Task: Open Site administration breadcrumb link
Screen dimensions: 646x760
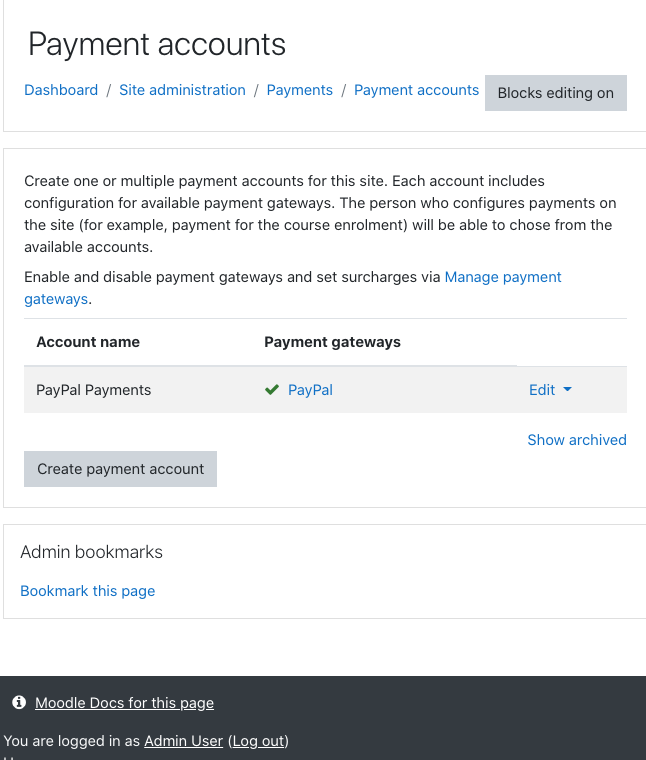Action: click(x=182, y=90)
